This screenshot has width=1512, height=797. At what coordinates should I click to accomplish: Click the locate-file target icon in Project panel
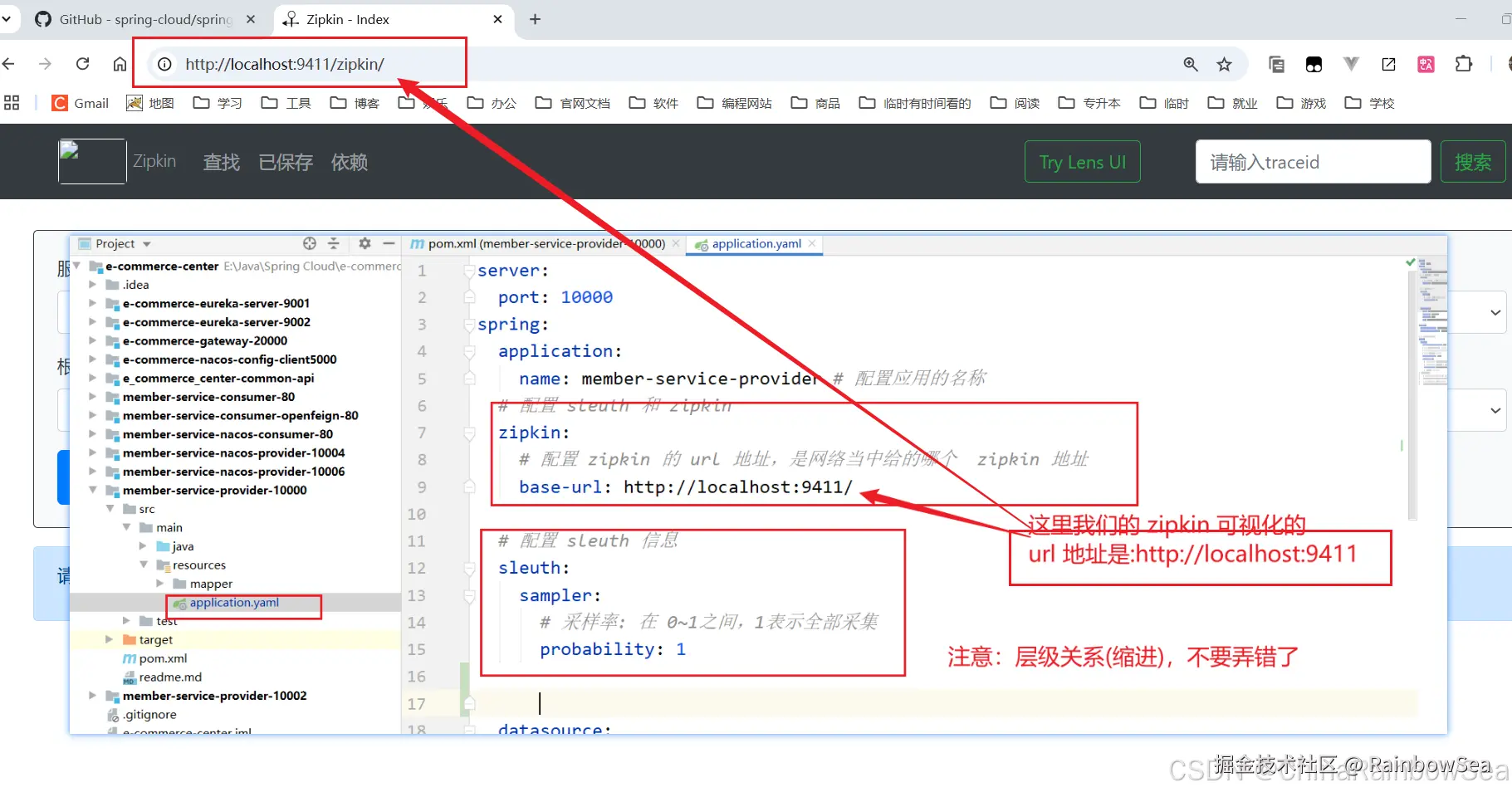310,243
